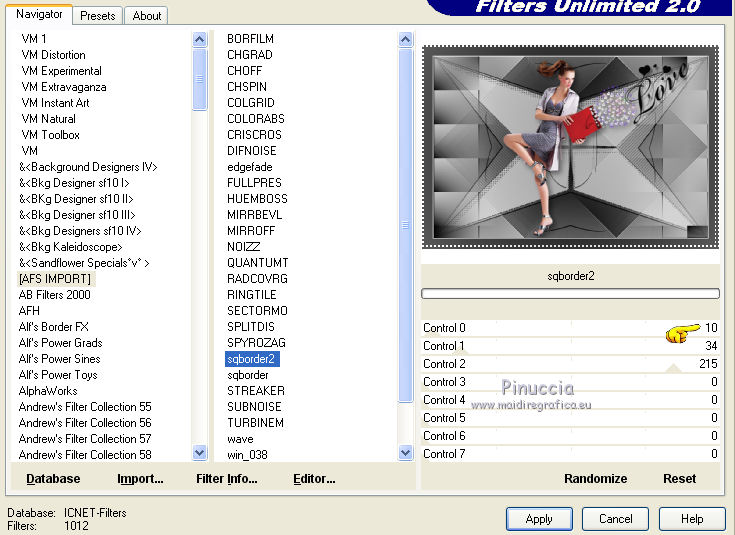Click the Control 5 slider
This screenshot has width=735, height=535.
pyautogui.click(x=570, y=417)
